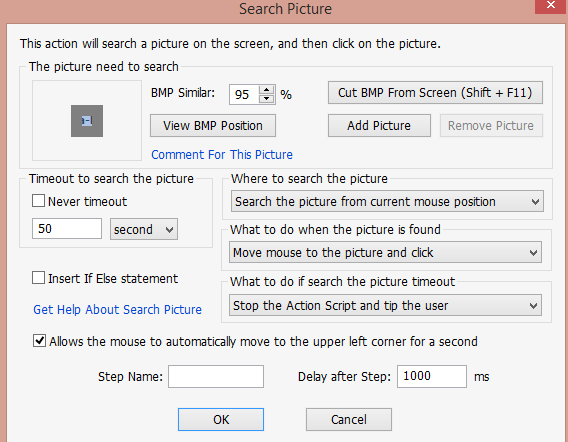Open Comment For This Picture link
The height and width of the screenshot is (442, 568).
222,155
